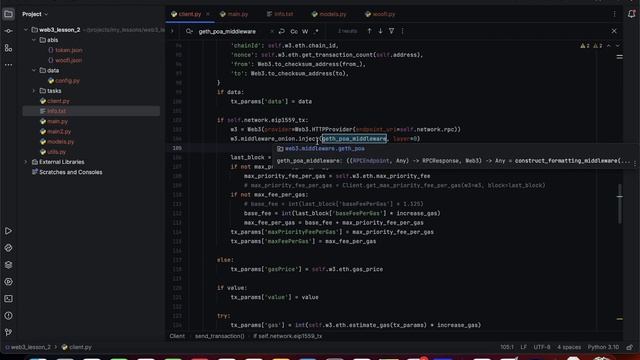
Task: Click the editor vertical scrollbar thumb
Action: point(620,203)
